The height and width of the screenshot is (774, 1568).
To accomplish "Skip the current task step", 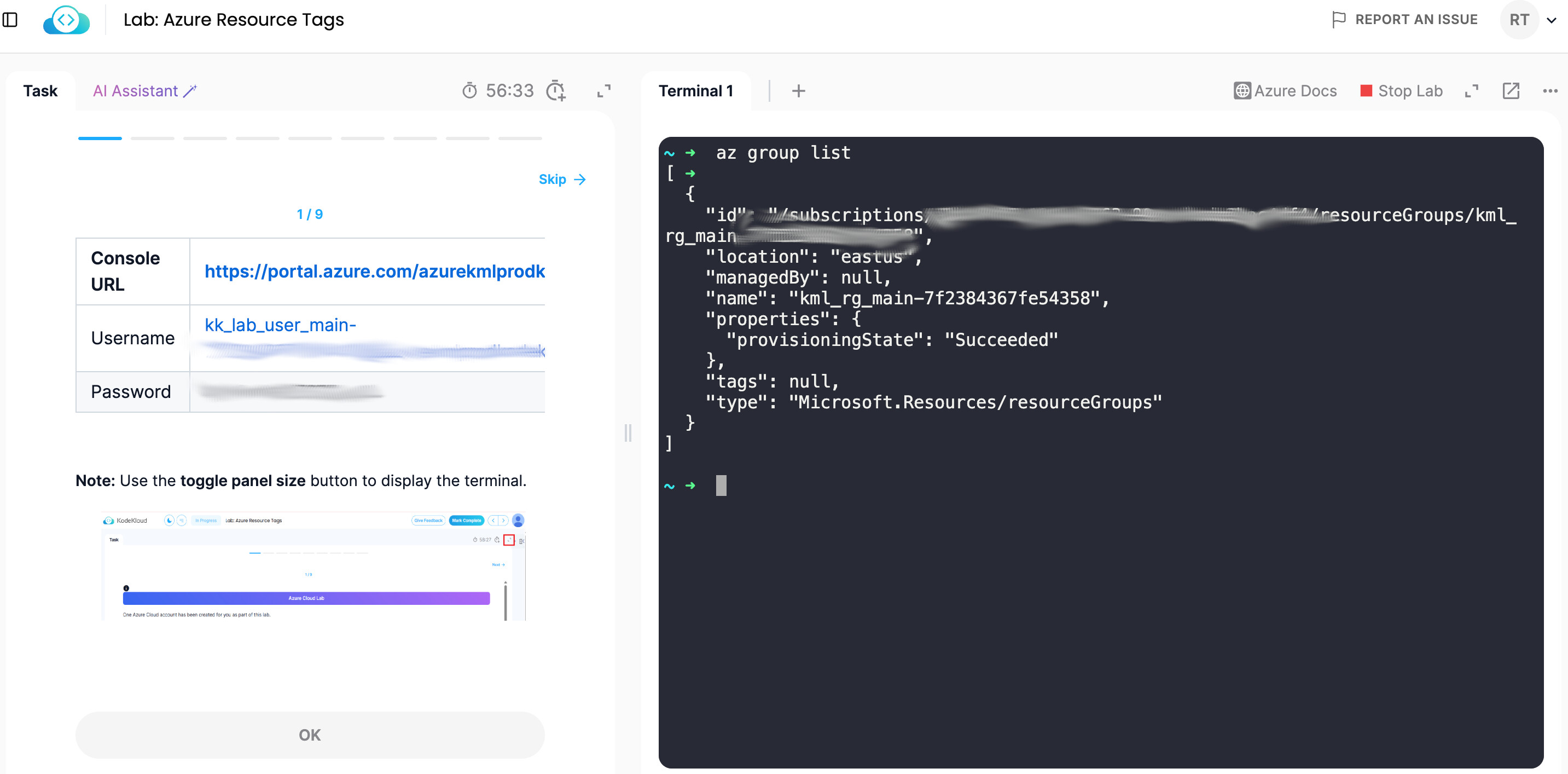I will (561, 179).
